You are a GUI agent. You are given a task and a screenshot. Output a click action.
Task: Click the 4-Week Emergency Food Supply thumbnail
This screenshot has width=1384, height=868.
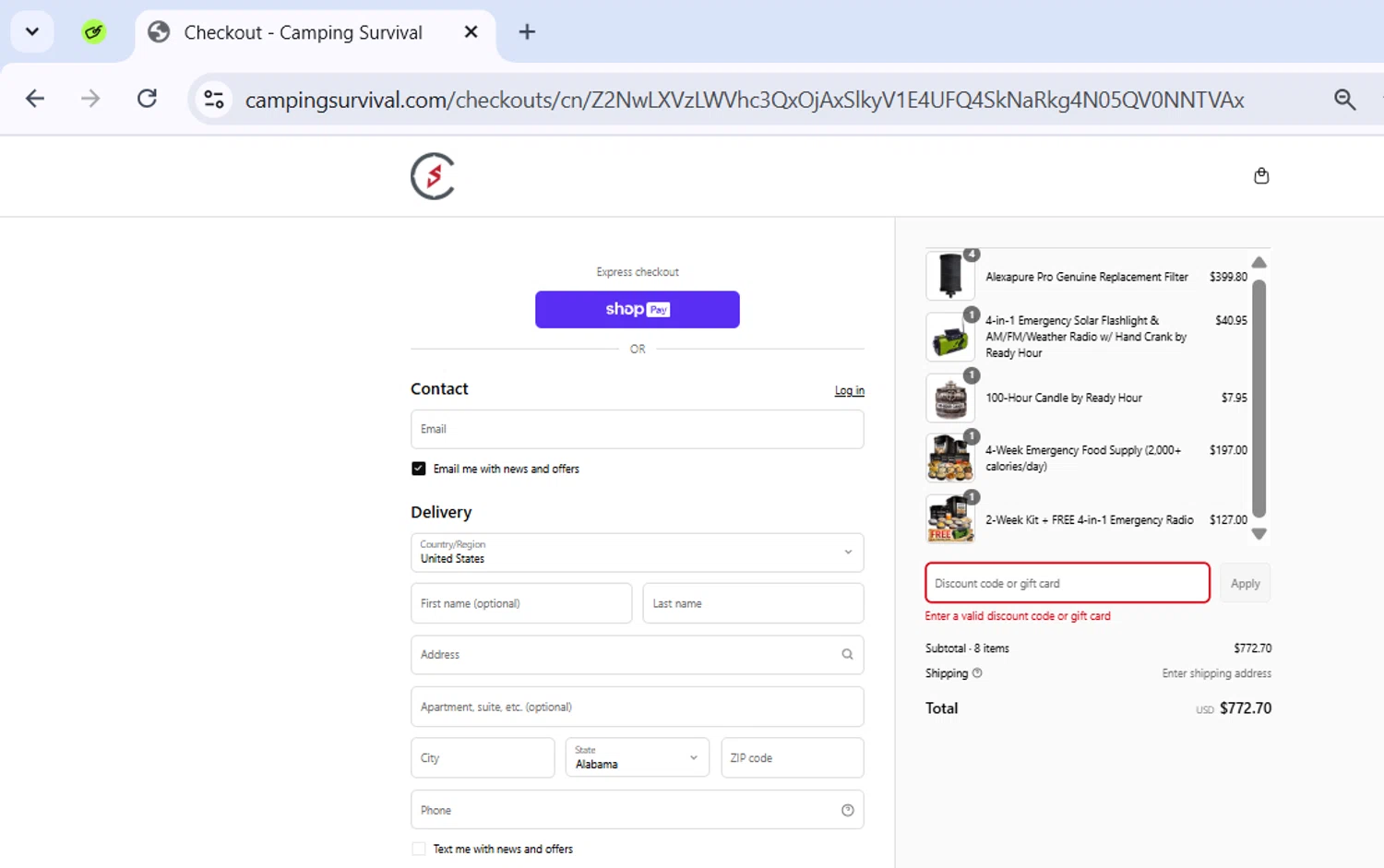950,458
